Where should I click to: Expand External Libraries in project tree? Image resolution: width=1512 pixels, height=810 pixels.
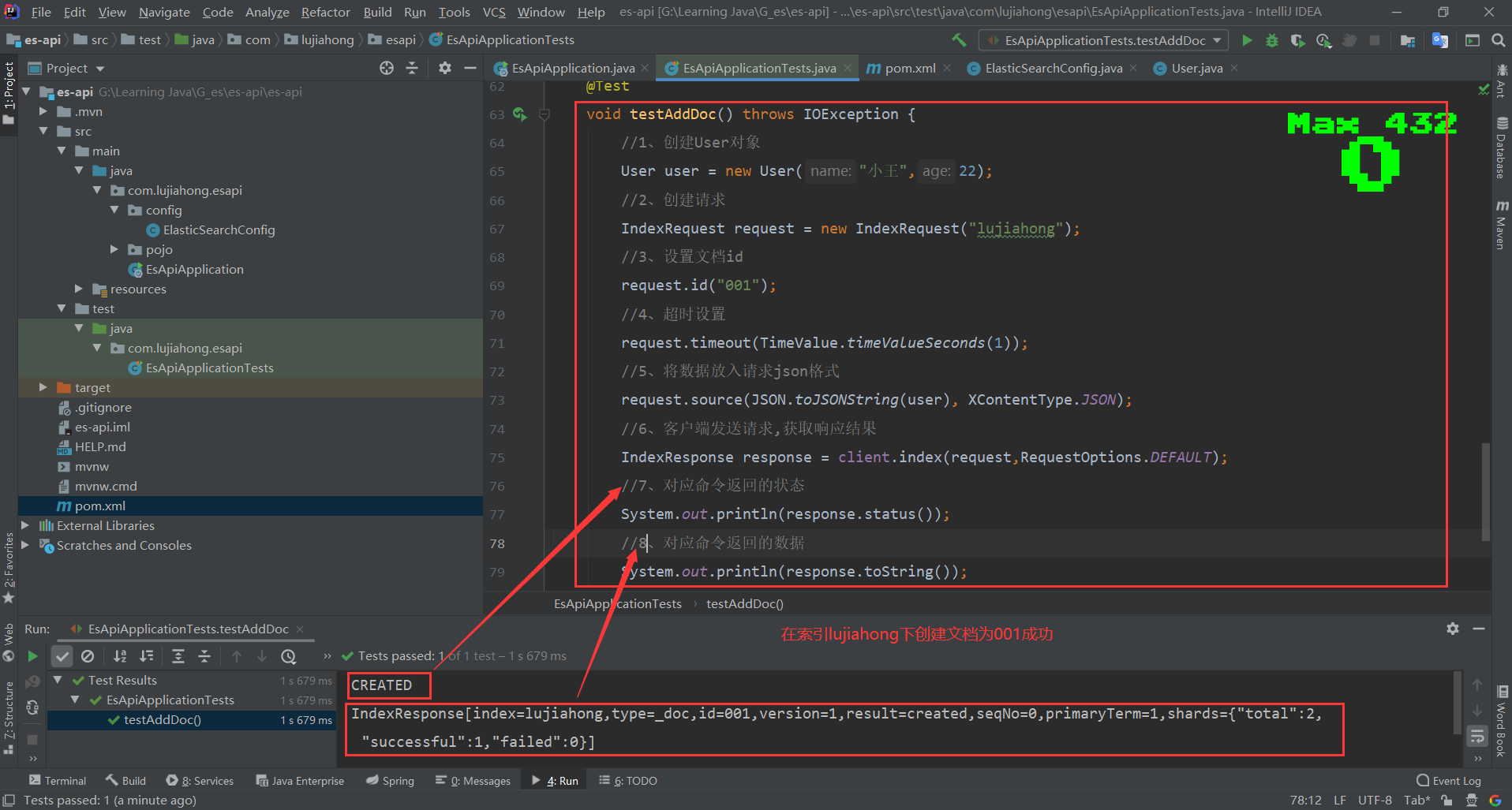[x=25, y=525]
